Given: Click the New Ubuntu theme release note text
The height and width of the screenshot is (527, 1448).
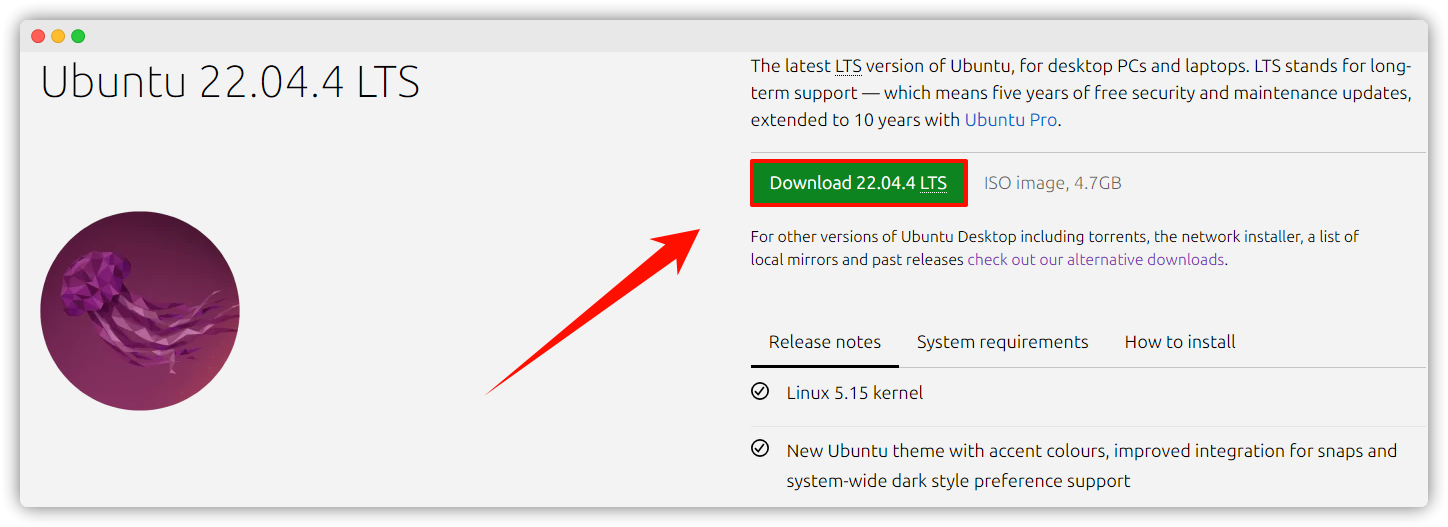Looking at the screenshot, I should 1091,466.
